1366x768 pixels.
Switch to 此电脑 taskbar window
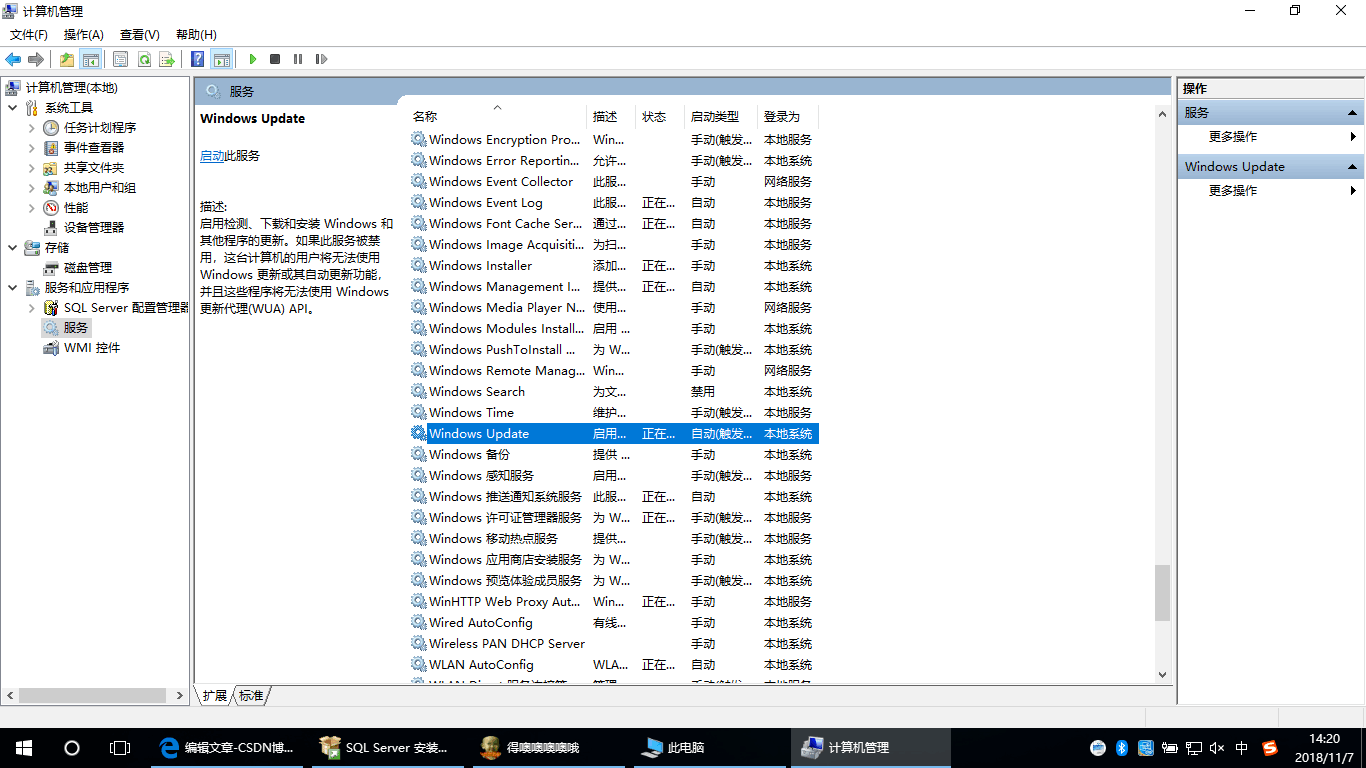[711, 748]
